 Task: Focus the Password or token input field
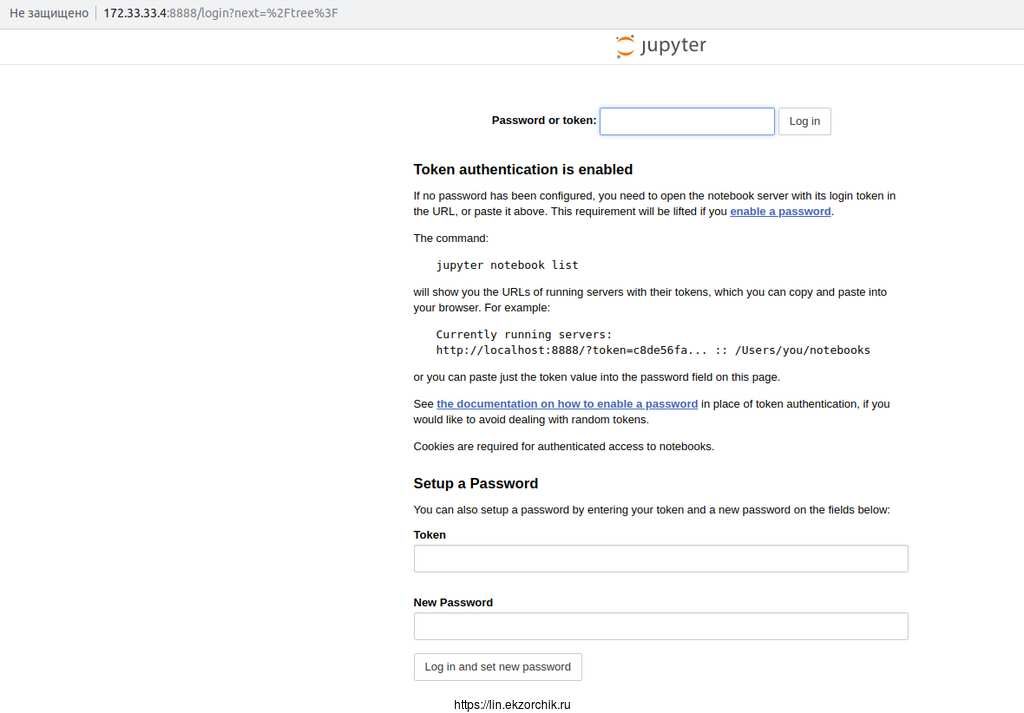[687, 121]
